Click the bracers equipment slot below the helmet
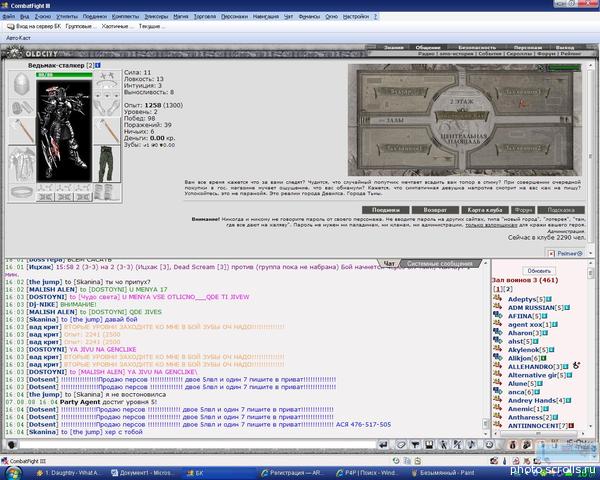 (x=22, y=108)
